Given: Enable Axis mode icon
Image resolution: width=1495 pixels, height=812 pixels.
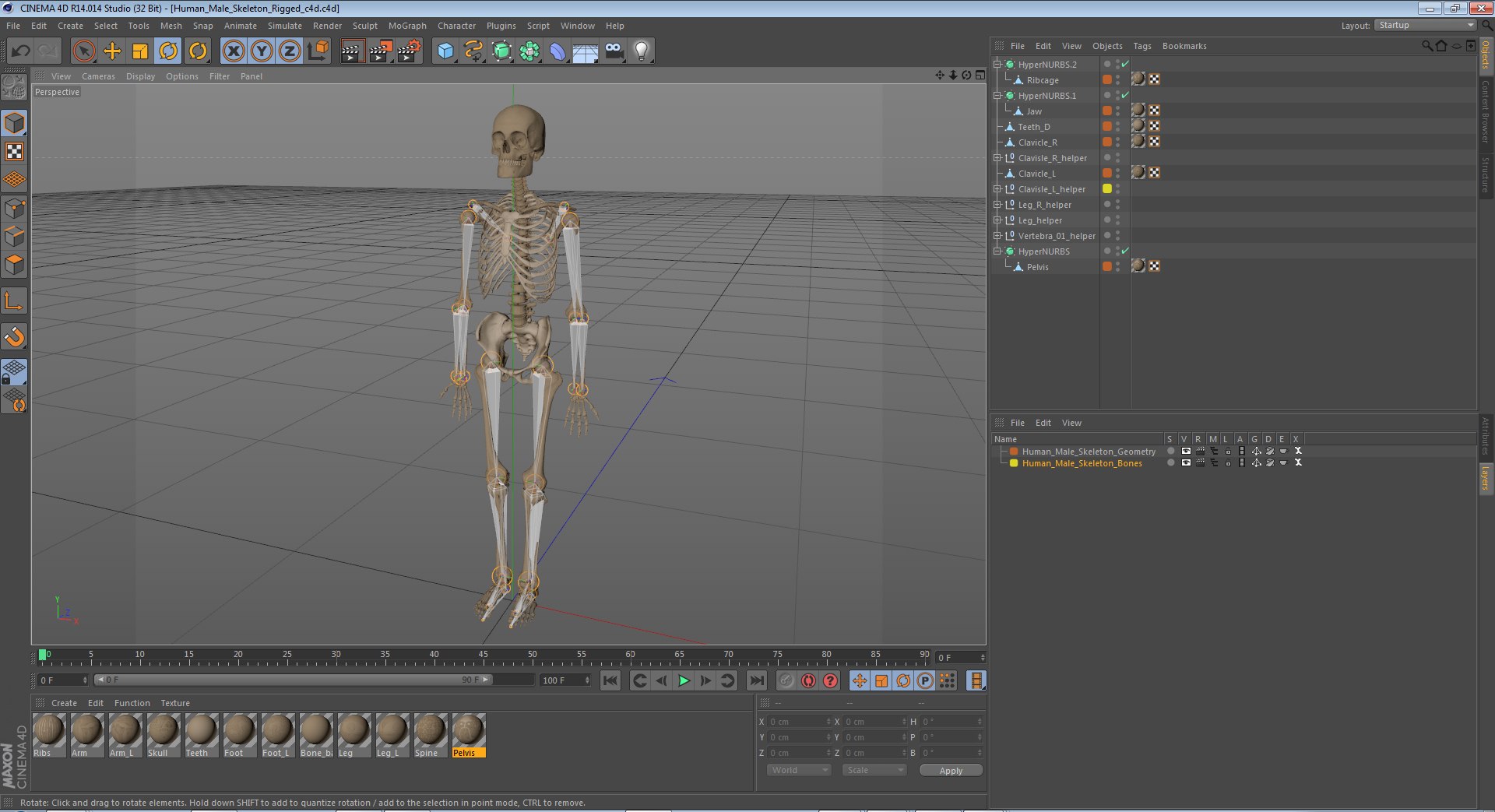Looking at the screenshot, I should point(14,301).
